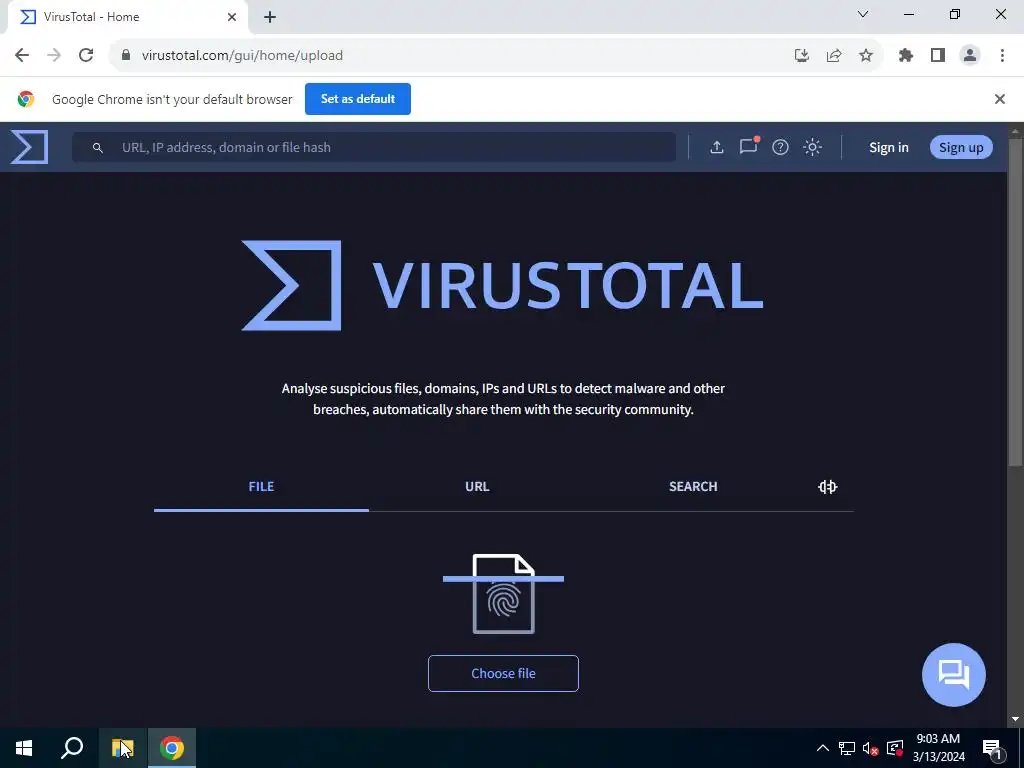Viewport: 1024px width, 768px height.
Task: Click the Chrome taskbar icon
Action: tap(172, 748)
